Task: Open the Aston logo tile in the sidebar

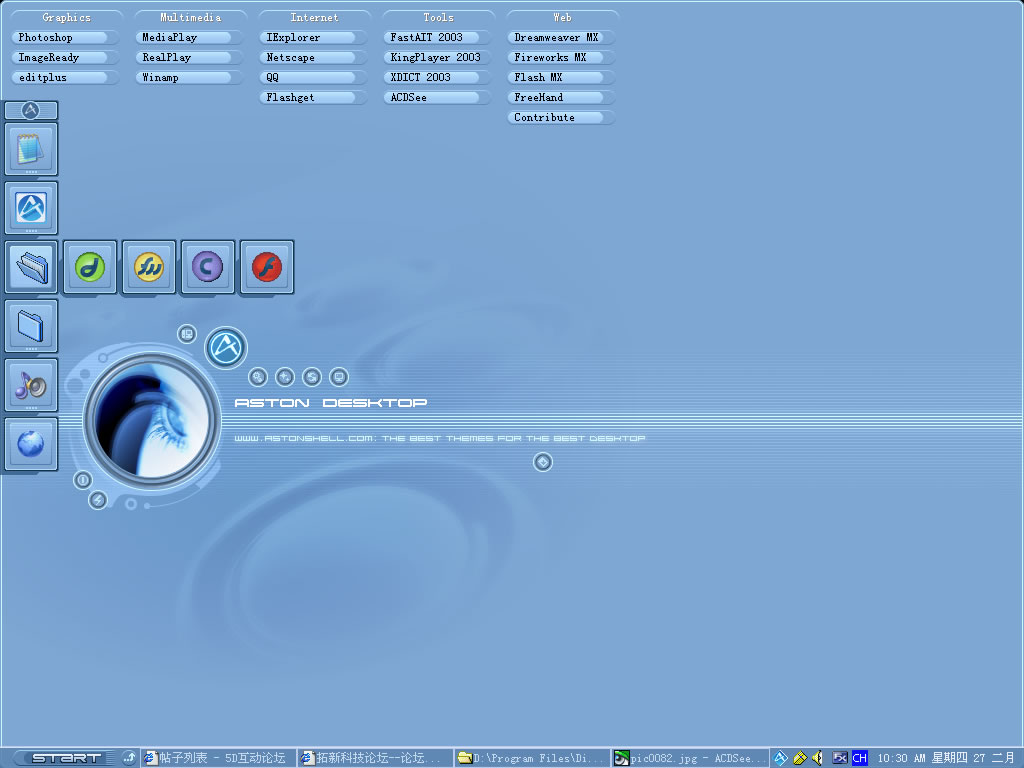Action: point(31,208)
